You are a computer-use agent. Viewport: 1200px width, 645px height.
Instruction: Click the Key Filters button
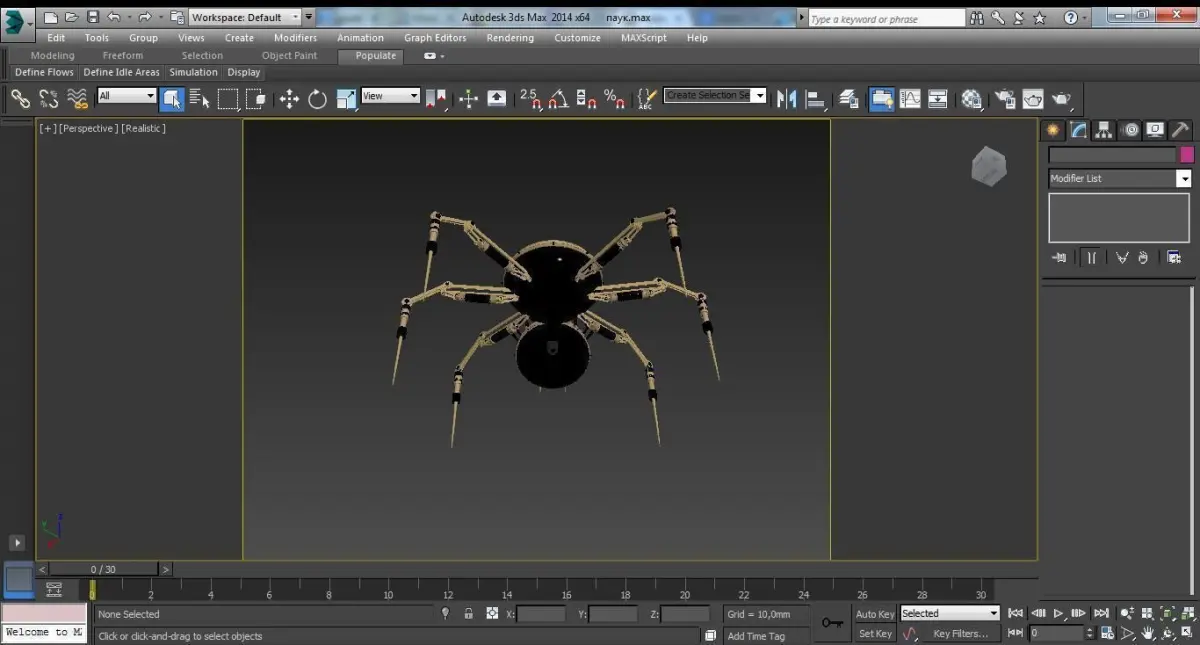click(x=960, y=634)
